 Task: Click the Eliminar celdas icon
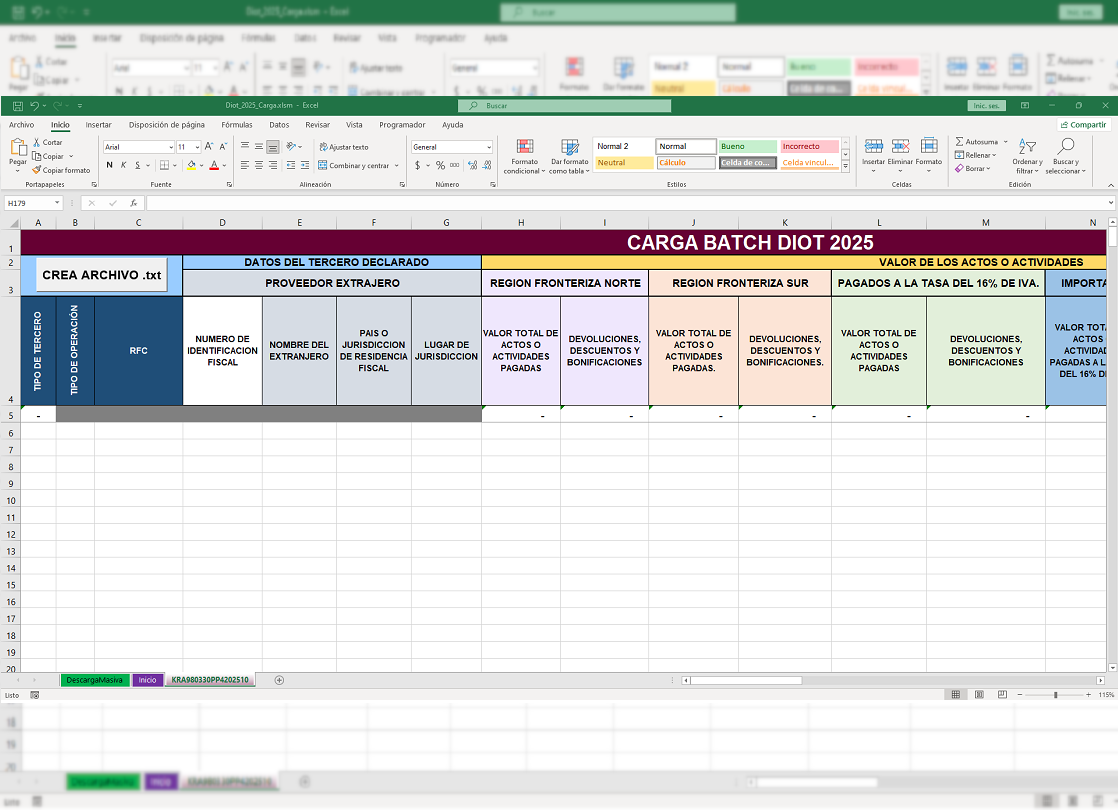[x=900, y=153]
